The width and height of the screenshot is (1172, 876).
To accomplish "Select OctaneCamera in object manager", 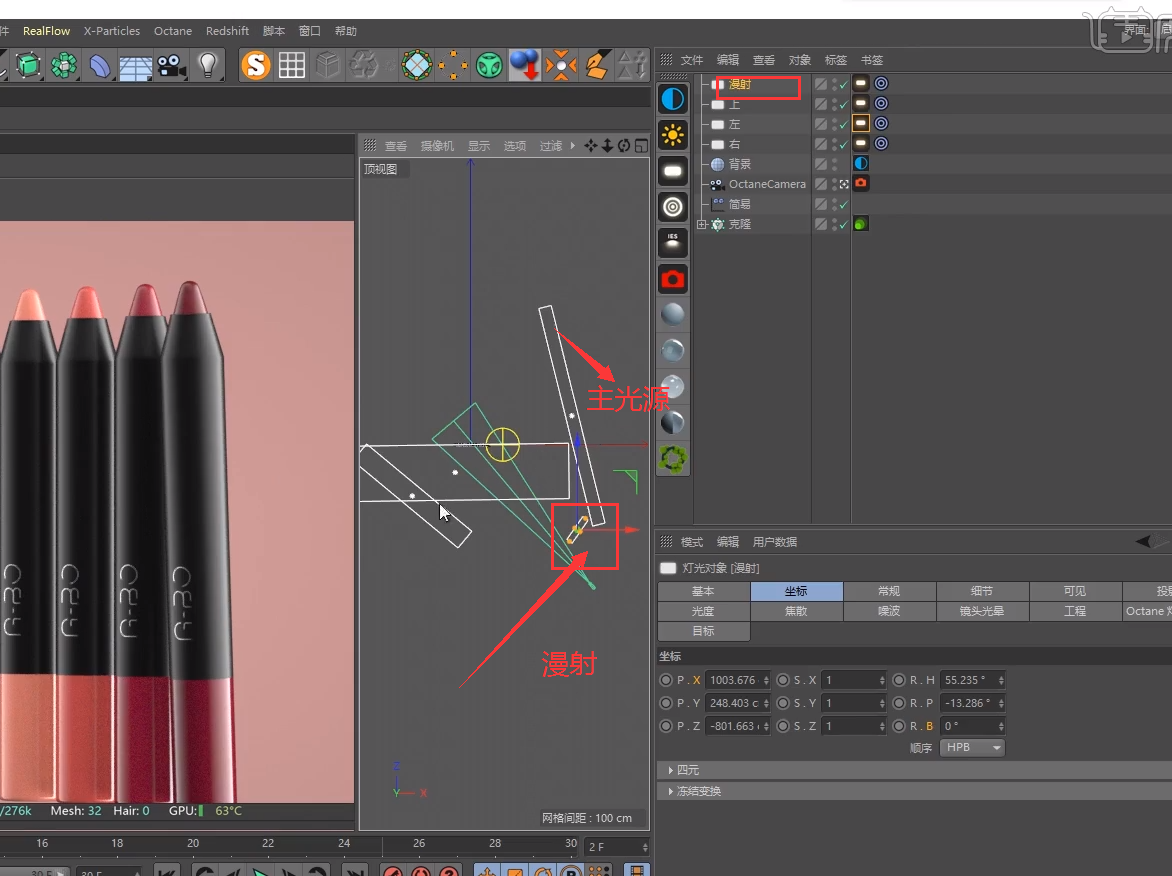I will 766,184.
